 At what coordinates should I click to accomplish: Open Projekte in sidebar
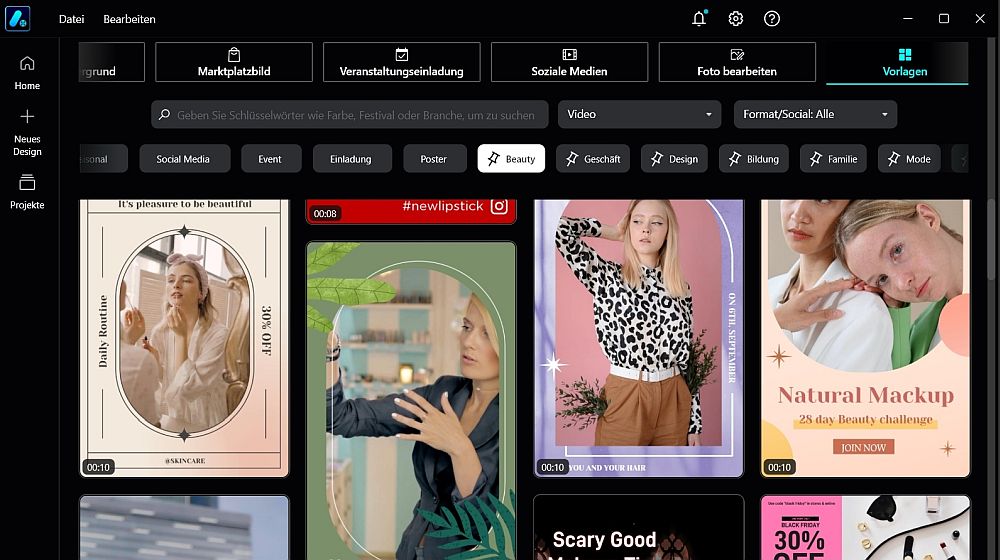point(27,191)
